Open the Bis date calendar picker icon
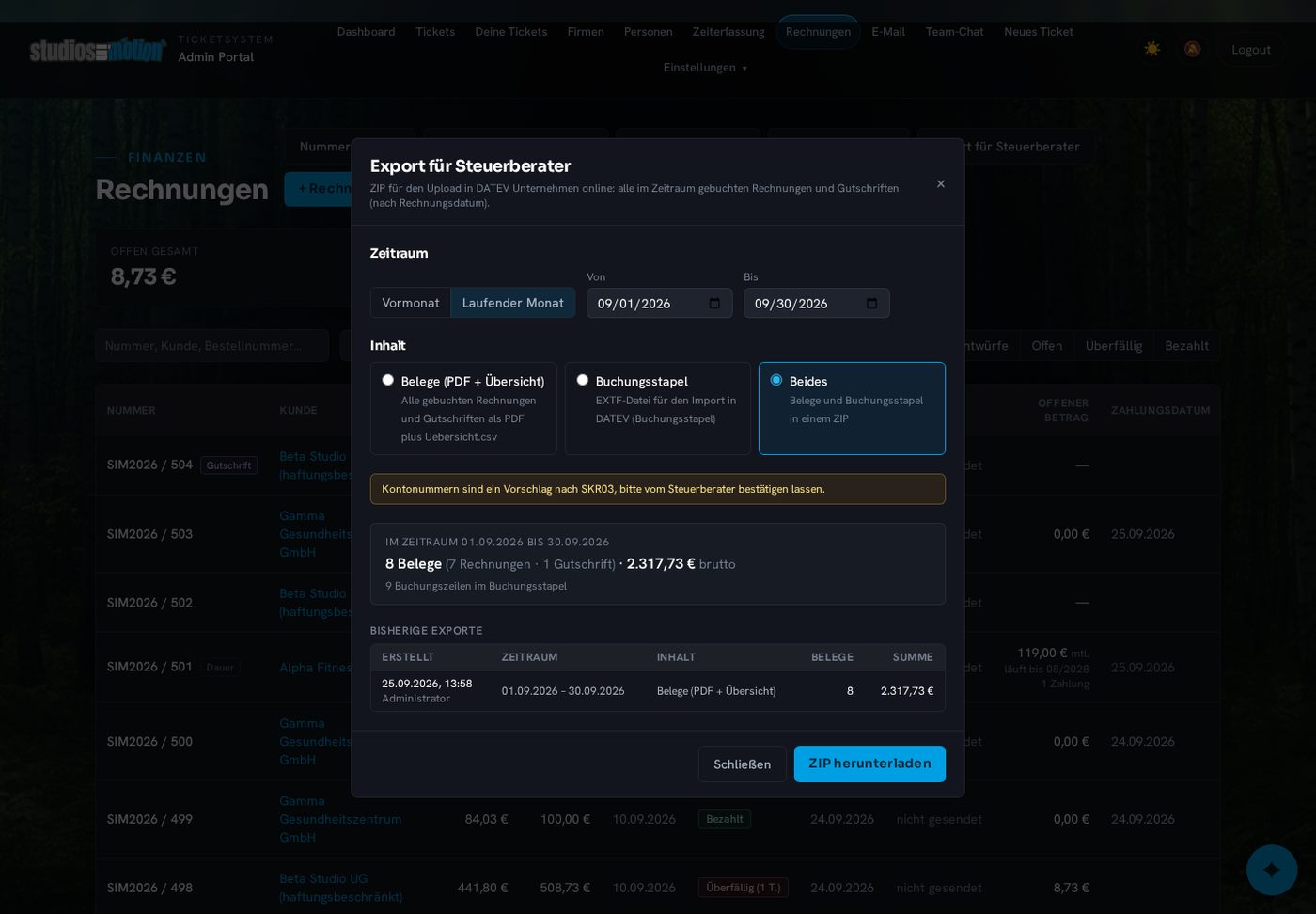 click(x=871, y=303)
